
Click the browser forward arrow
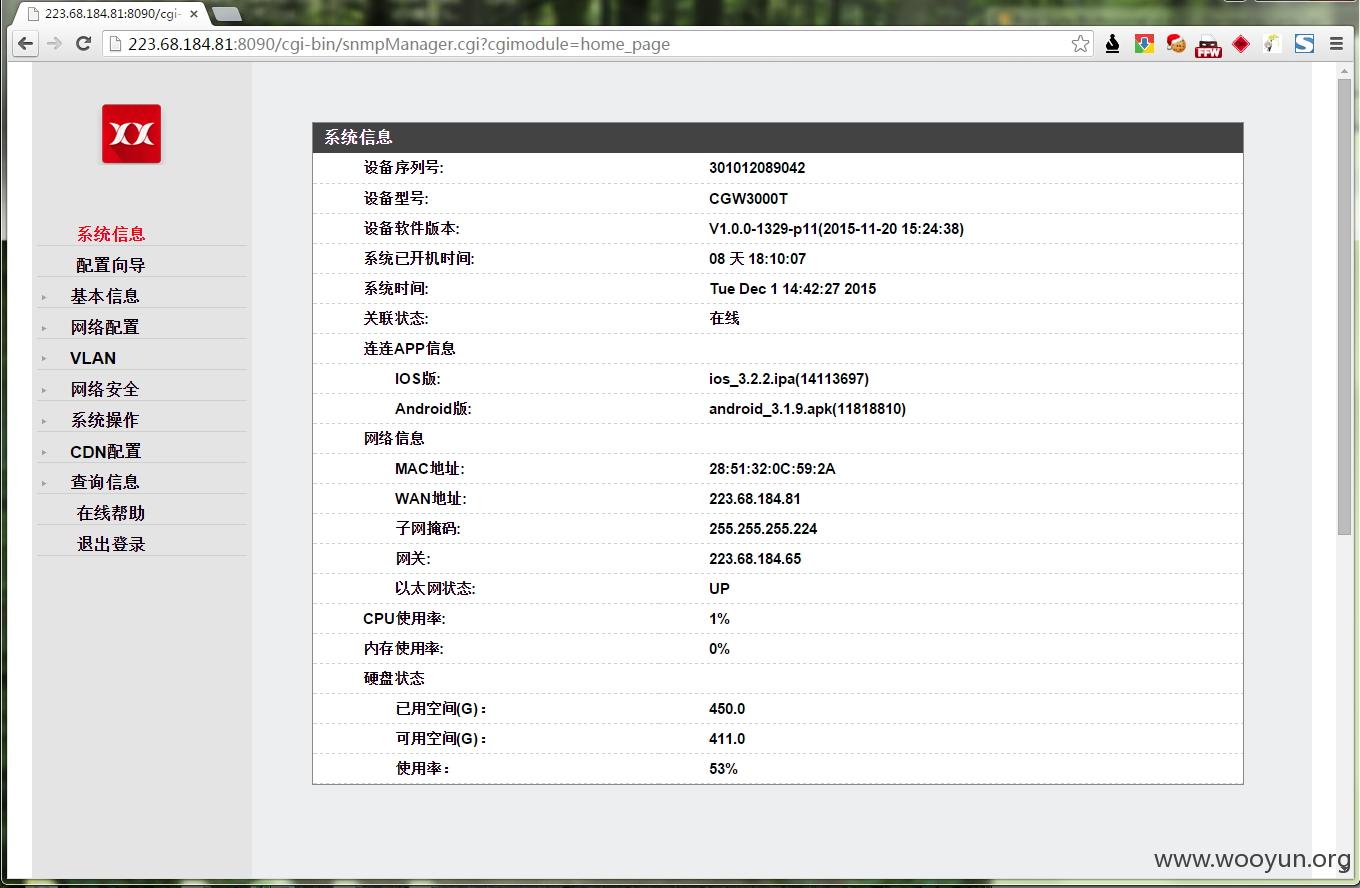point(55,44)
